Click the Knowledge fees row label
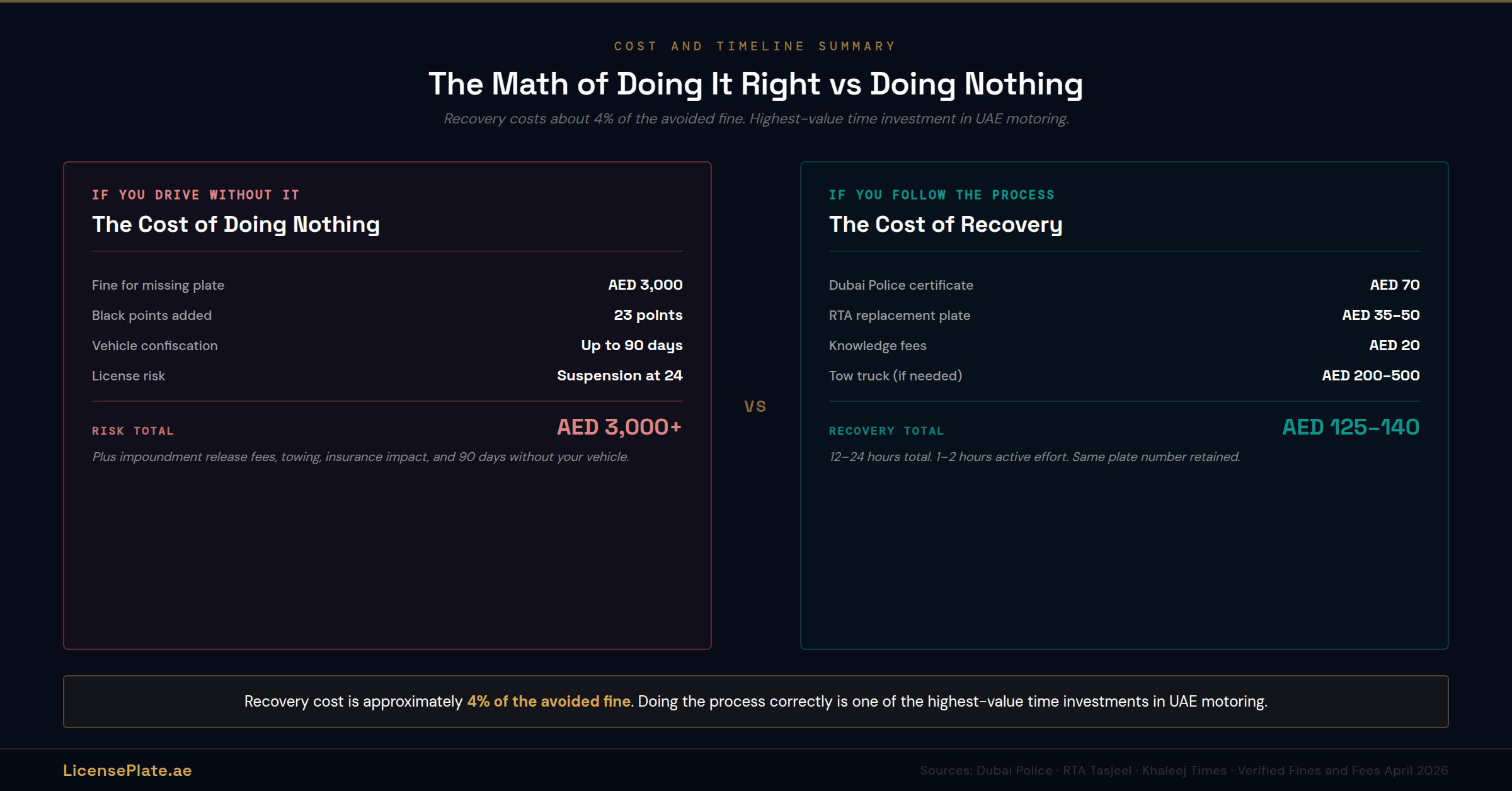The height and width of the screenshot is (791, 1512). pos(878,346)
